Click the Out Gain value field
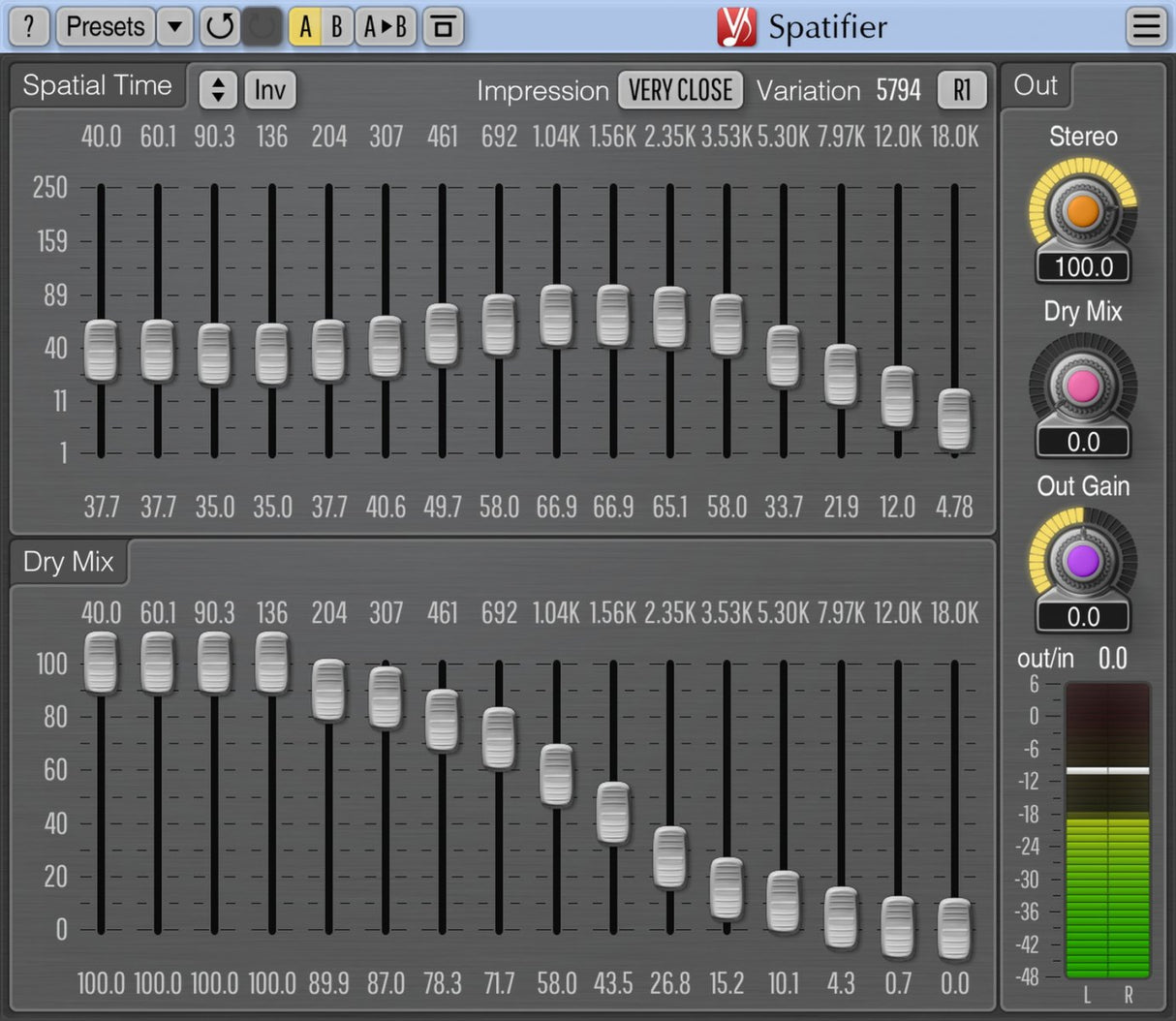 click(1083, 617)
